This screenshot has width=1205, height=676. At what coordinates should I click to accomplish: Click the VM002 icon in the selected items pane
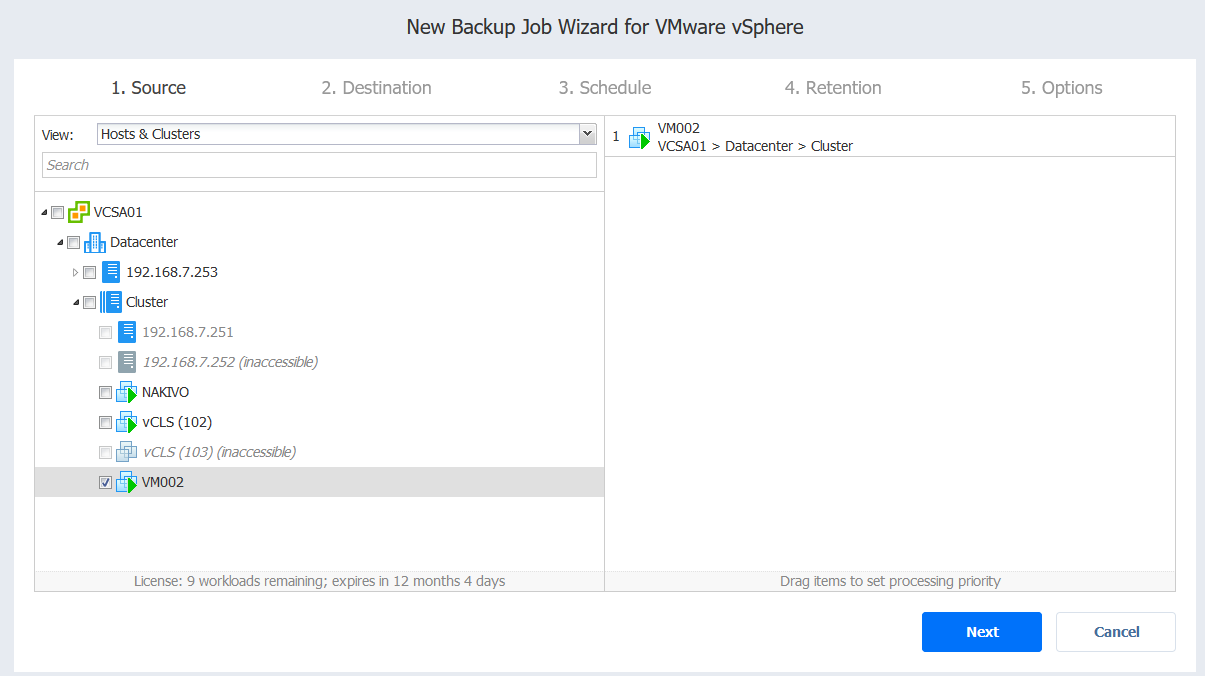click(639, 138)
